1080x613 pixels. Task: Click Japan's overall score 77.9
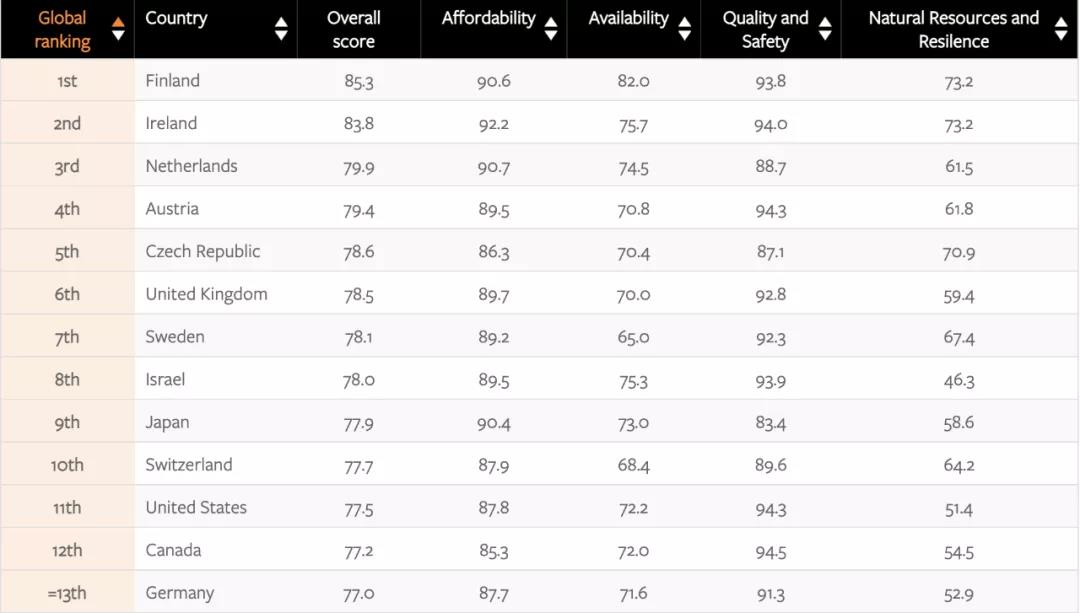pyautogui.click(x=358, y=423)
